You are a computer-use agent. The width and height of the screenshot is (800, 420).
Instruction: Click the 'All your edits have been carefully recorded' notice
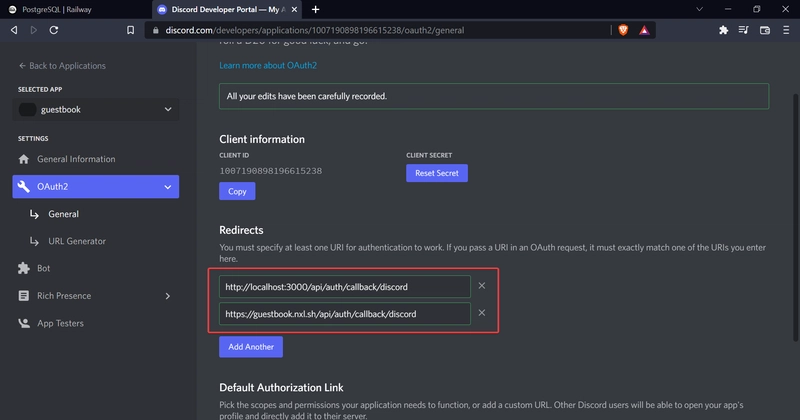point(494,96)
